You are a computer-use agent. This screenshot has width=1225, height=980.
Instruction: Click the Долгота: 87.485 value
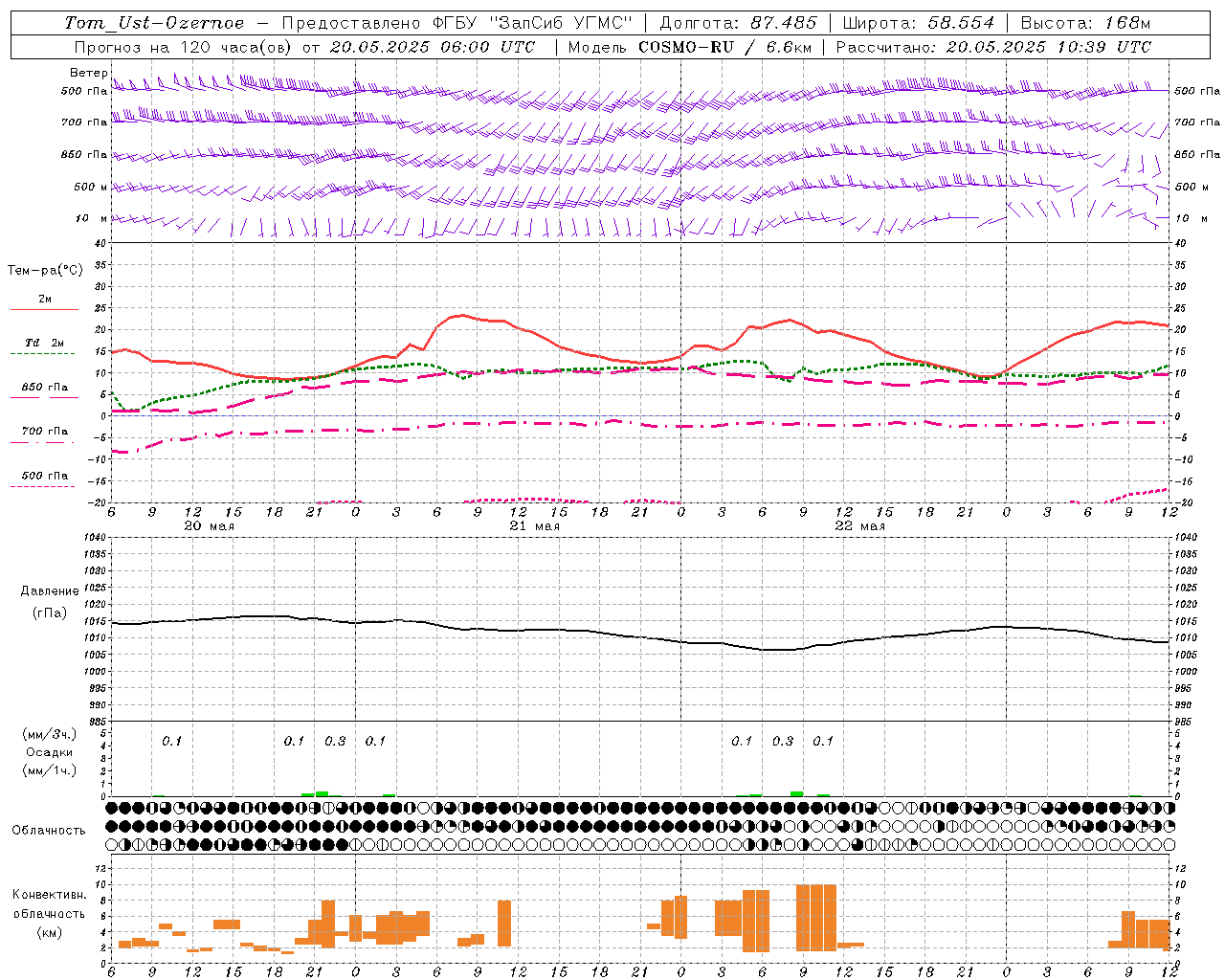[739, 23]
